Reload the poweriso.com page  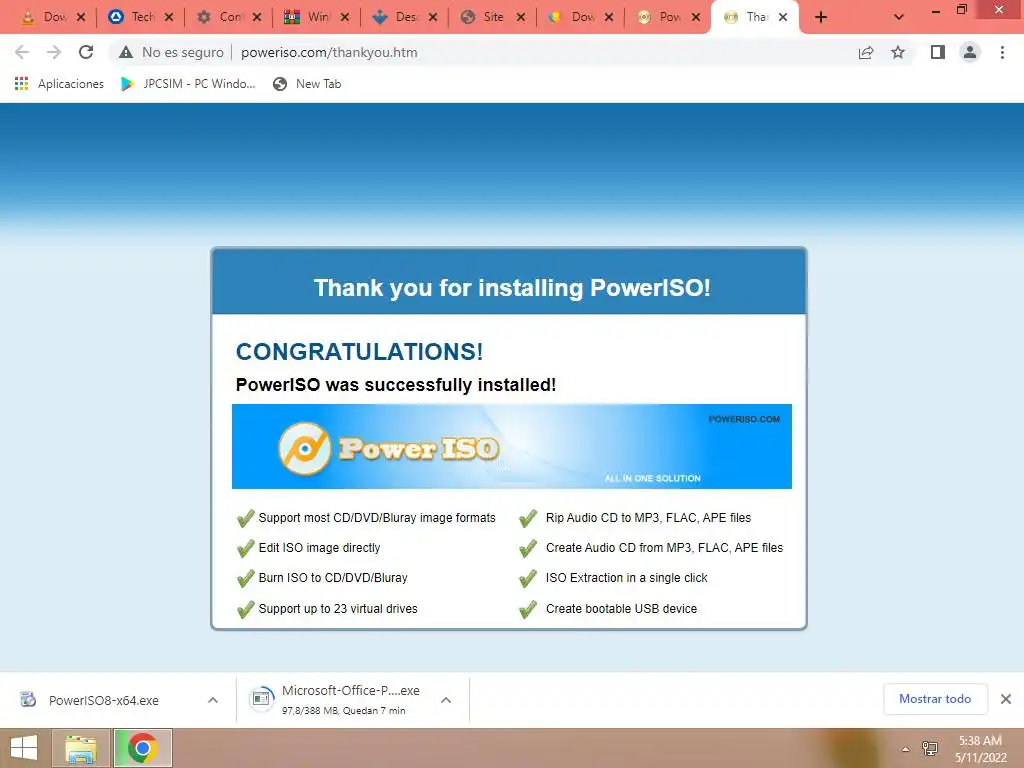coord(86,52)
